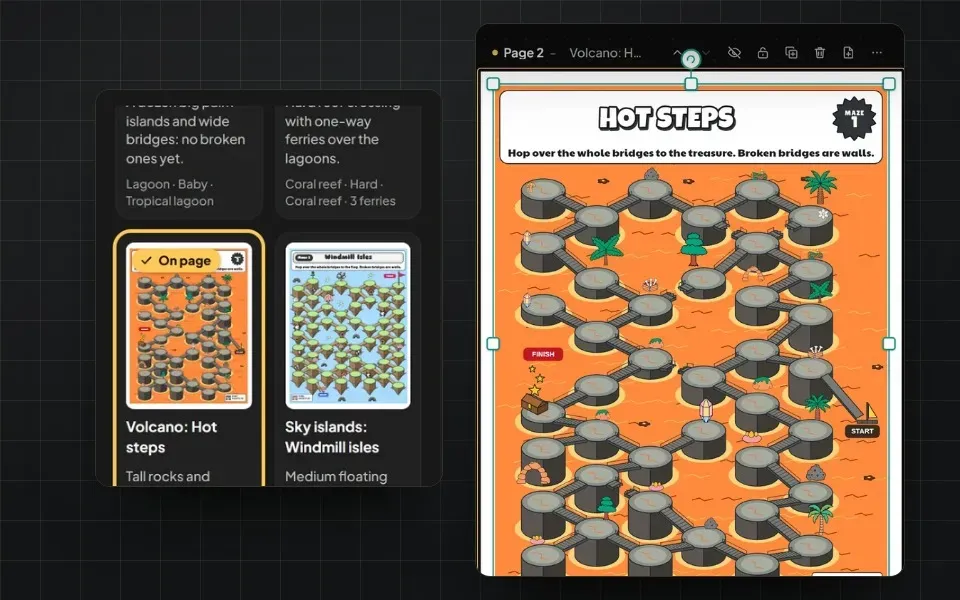Delete Page 2 with the trash icon
Viewport: 960px width, 600px height.
[x=820, y=53]
